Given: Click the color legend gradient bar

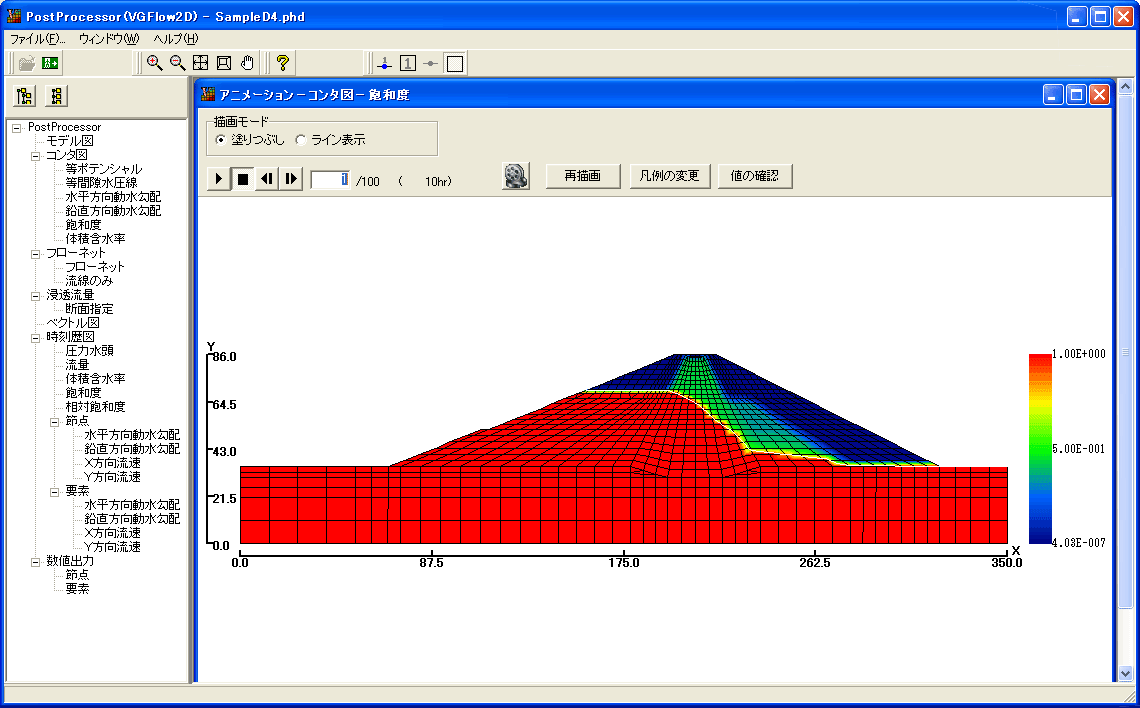Looking at the screenshot, I should tap(1039, 448).
